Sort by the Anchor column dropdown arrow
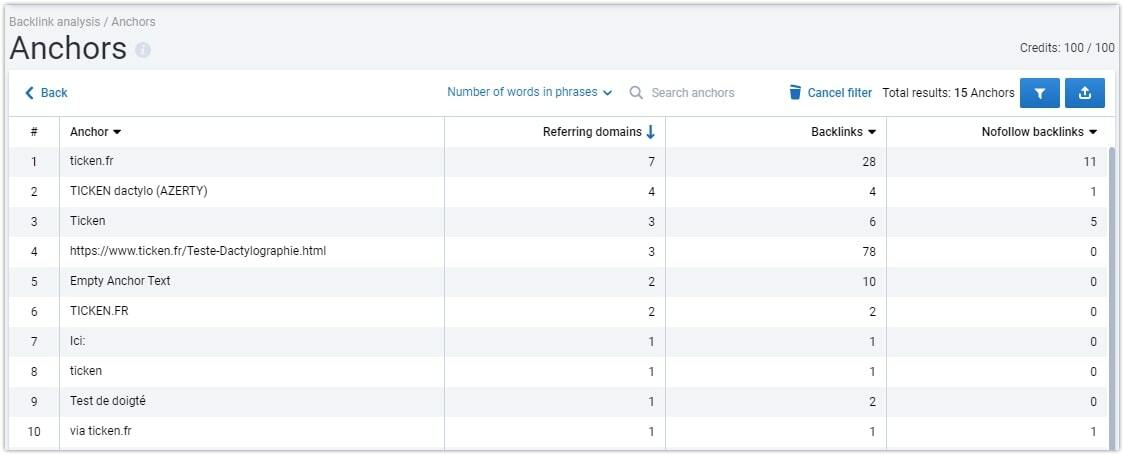This screenshot has width=1124, height=455. click(117, 132)
